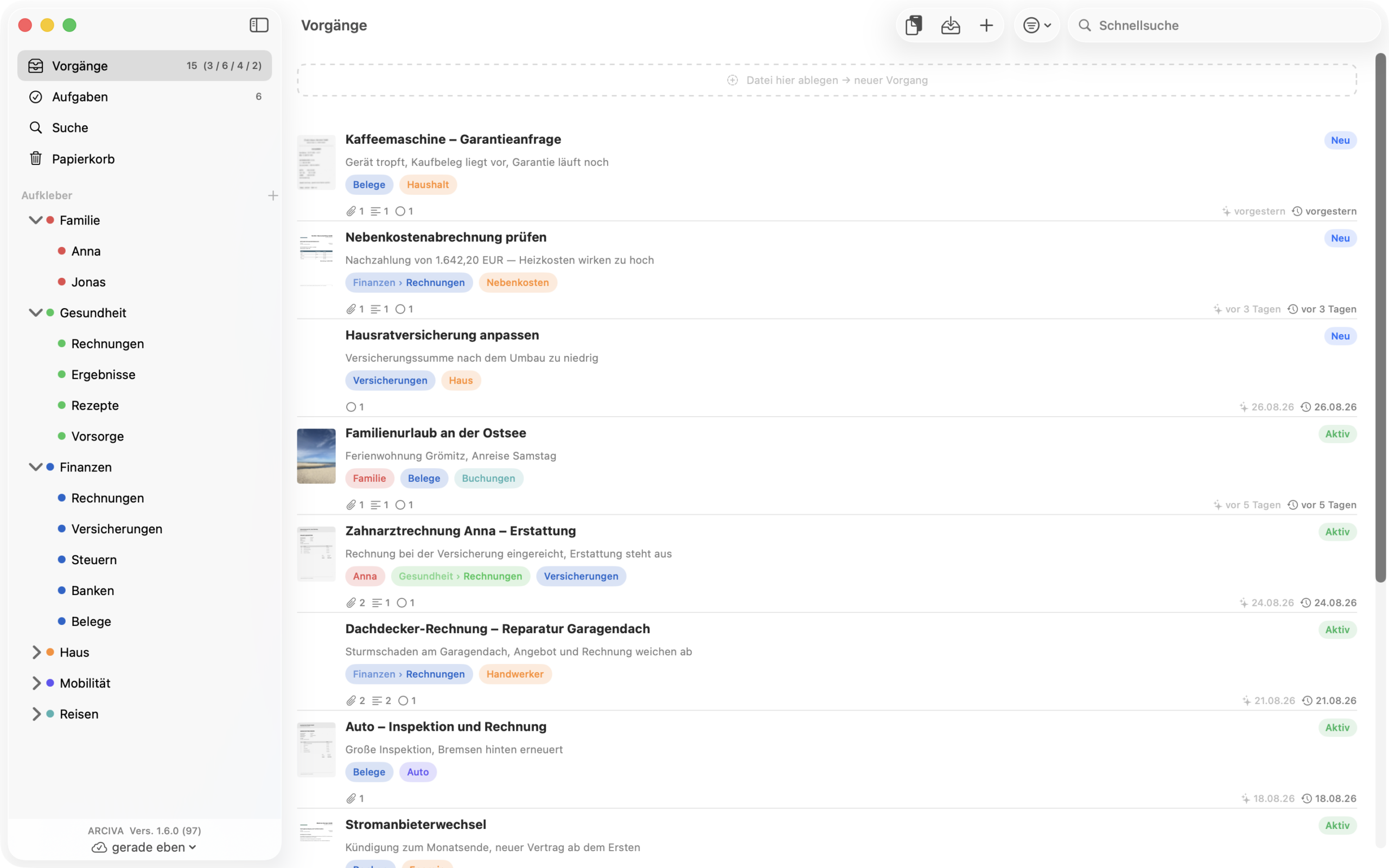Expand the Mobilität label group

click(36, 683)
